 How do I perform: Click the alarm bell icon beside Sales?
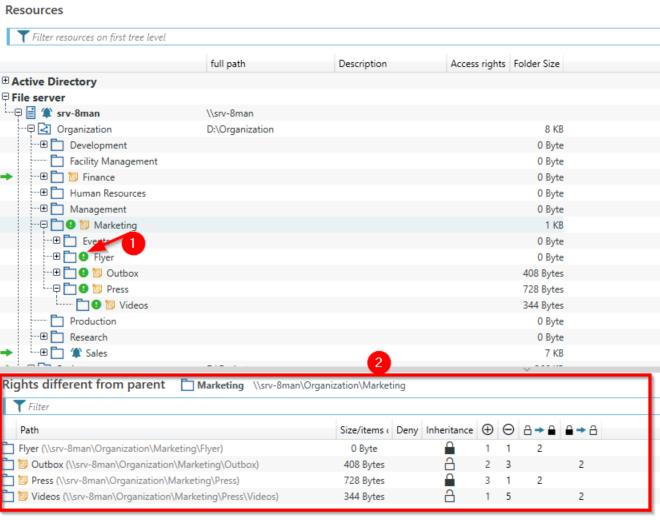pyautogui.click(x=76, y=353)
